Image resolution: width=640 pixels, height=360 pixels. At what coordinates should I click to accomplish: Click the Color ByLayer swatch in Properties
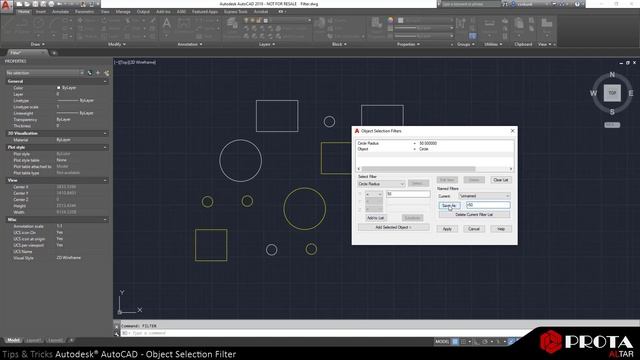click(58, 88)
